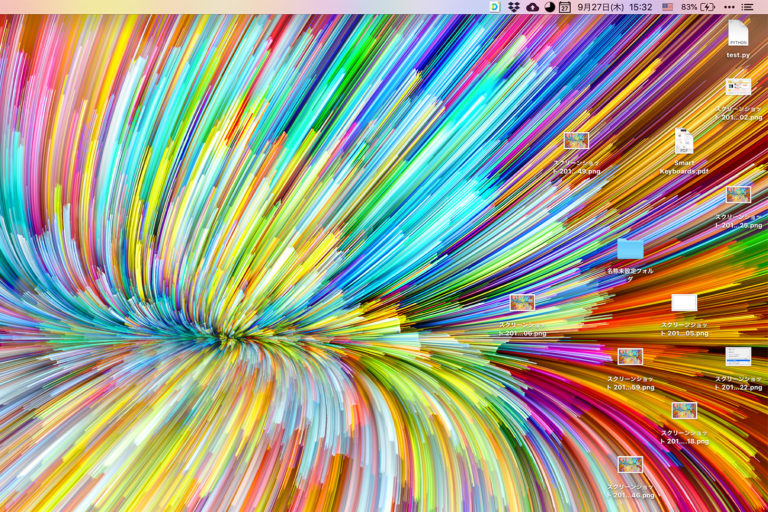
Task: Open the calendar icon showing 27
Action: click(x=565, y=7)
